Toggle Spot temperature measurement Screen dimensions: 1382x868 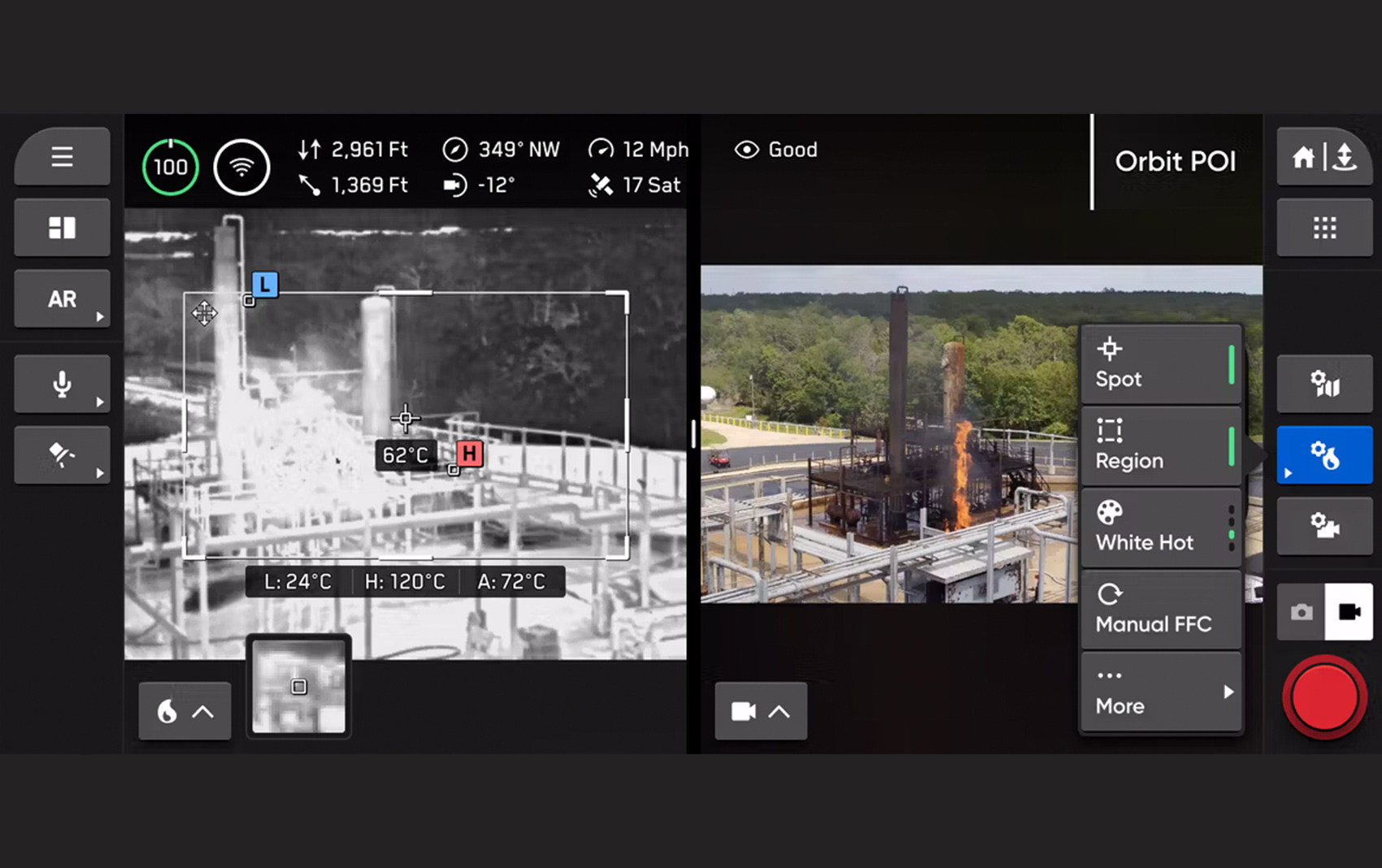pyautogui.click(x=1160, y=365)
